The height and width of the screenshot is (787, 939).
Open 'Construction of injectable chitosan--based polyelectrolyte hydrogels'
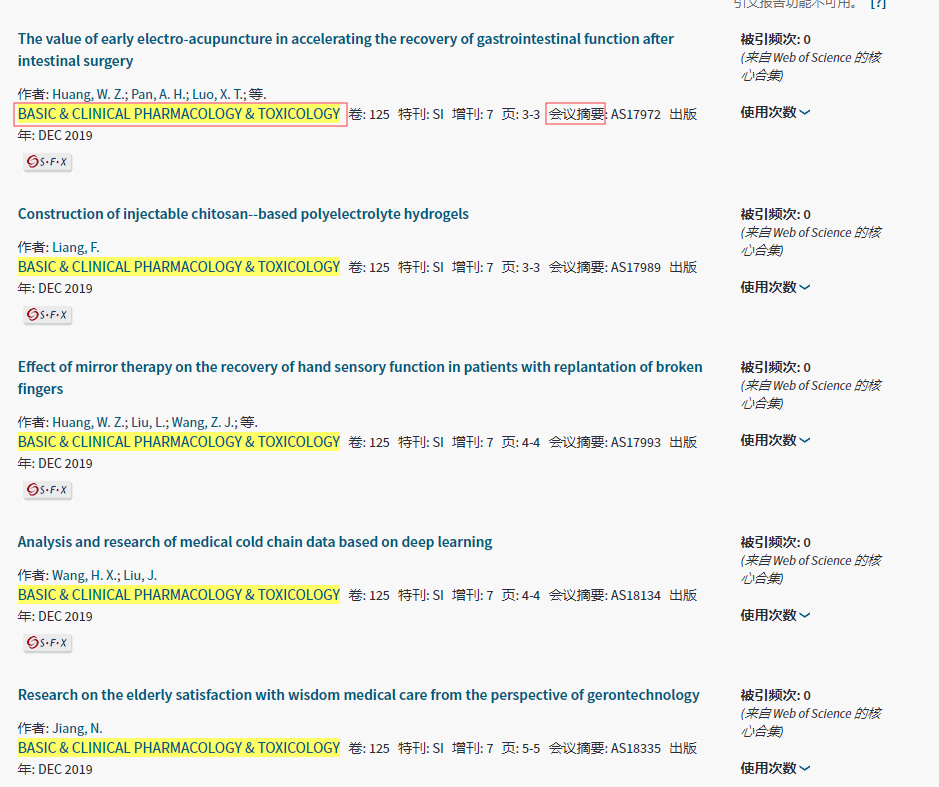(243, 214)
